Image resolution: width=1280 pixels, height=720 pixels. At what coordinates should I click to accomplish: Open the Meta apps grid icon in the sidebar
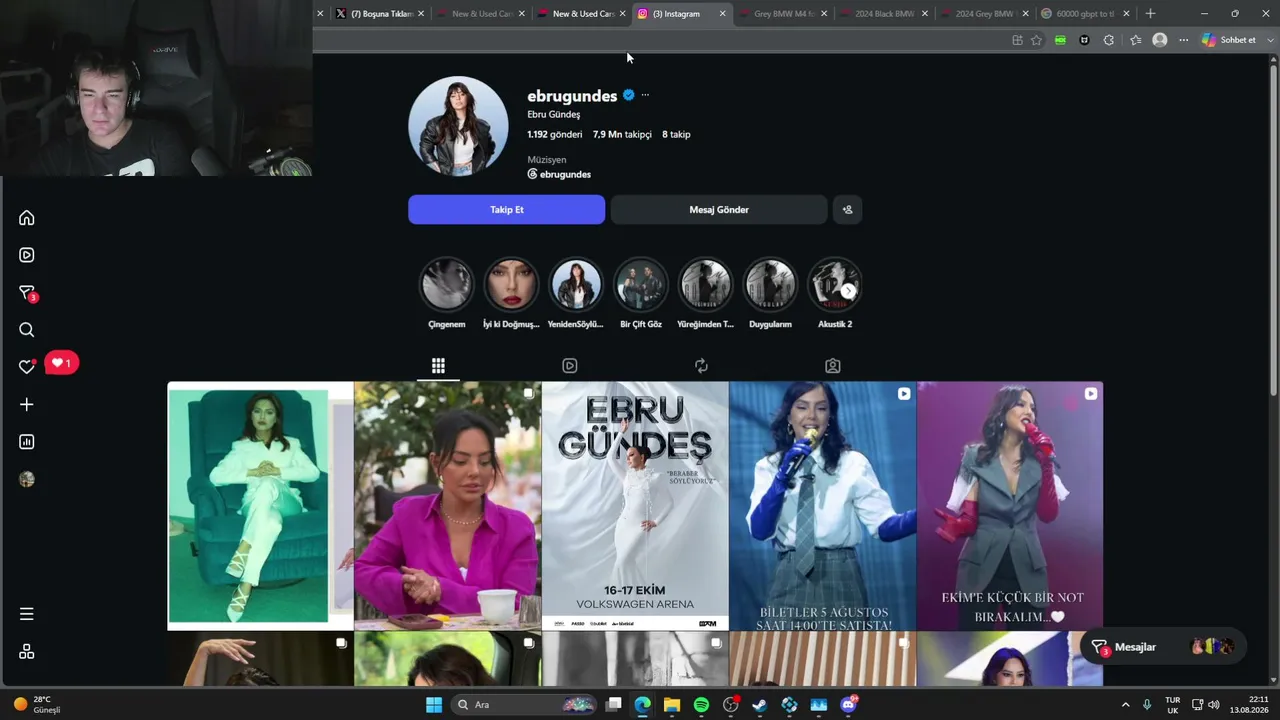[x=27, y=651]
